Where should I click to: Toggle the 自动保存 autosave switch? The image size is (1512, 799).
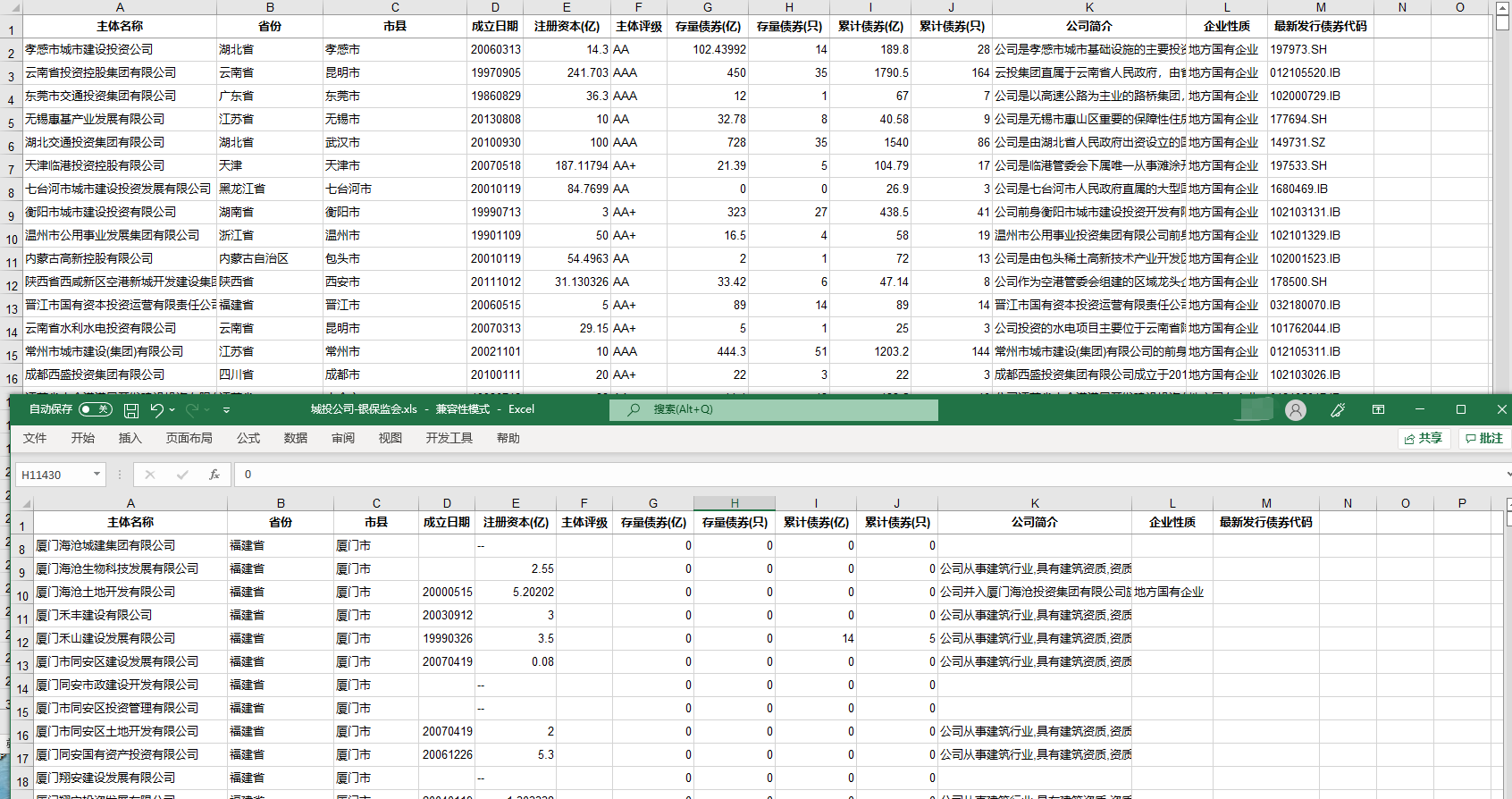[x=96, y=409]
